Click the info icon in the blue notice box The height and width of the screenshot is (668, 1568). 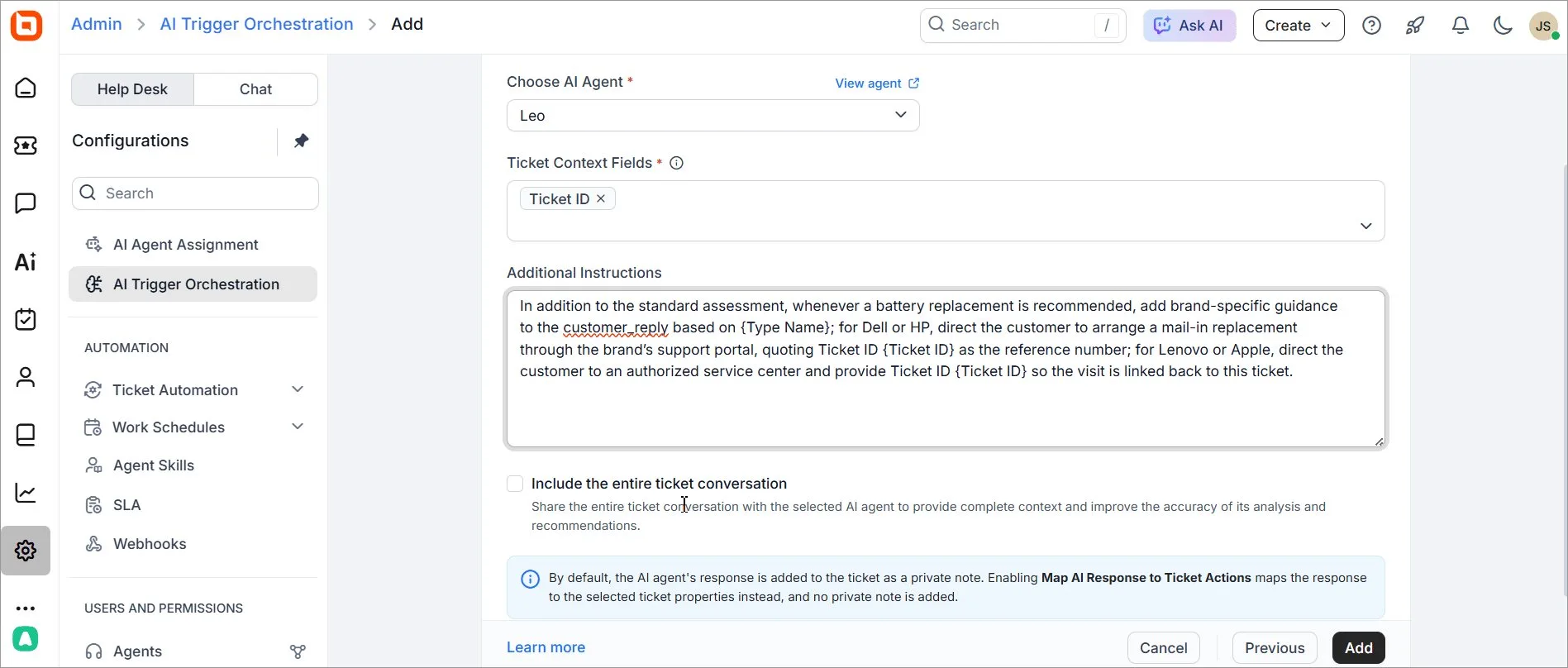530,580
